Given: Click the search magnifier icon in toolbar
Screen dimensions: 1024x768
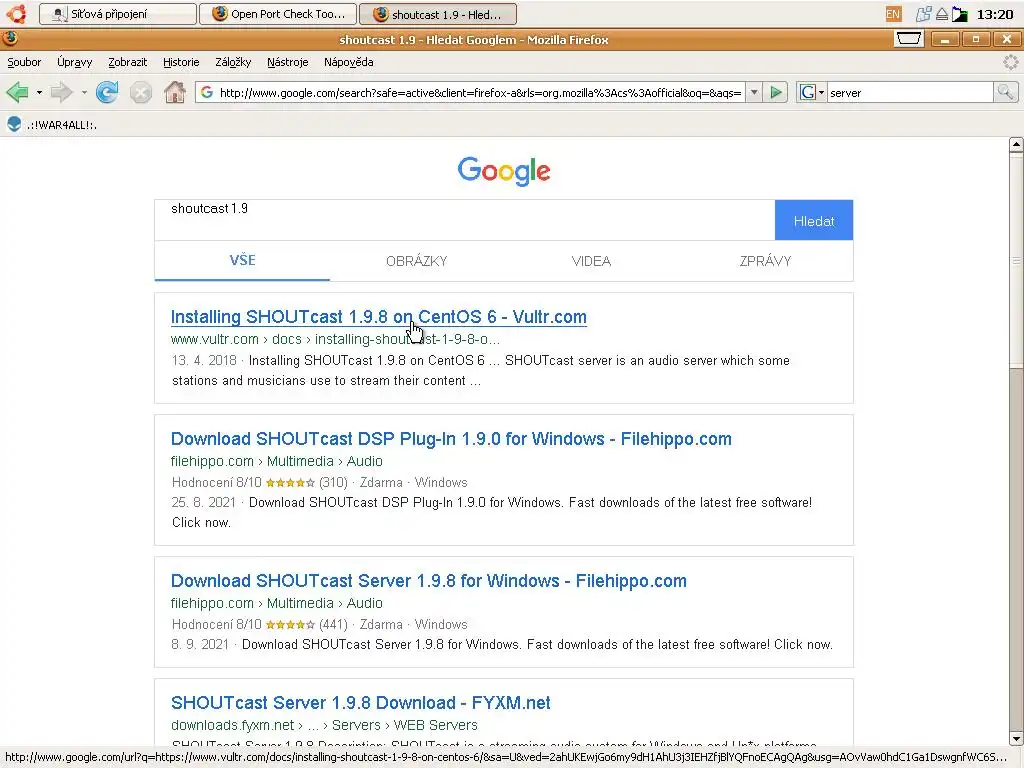Looking at the screenshot, I should pos(1005,93).
